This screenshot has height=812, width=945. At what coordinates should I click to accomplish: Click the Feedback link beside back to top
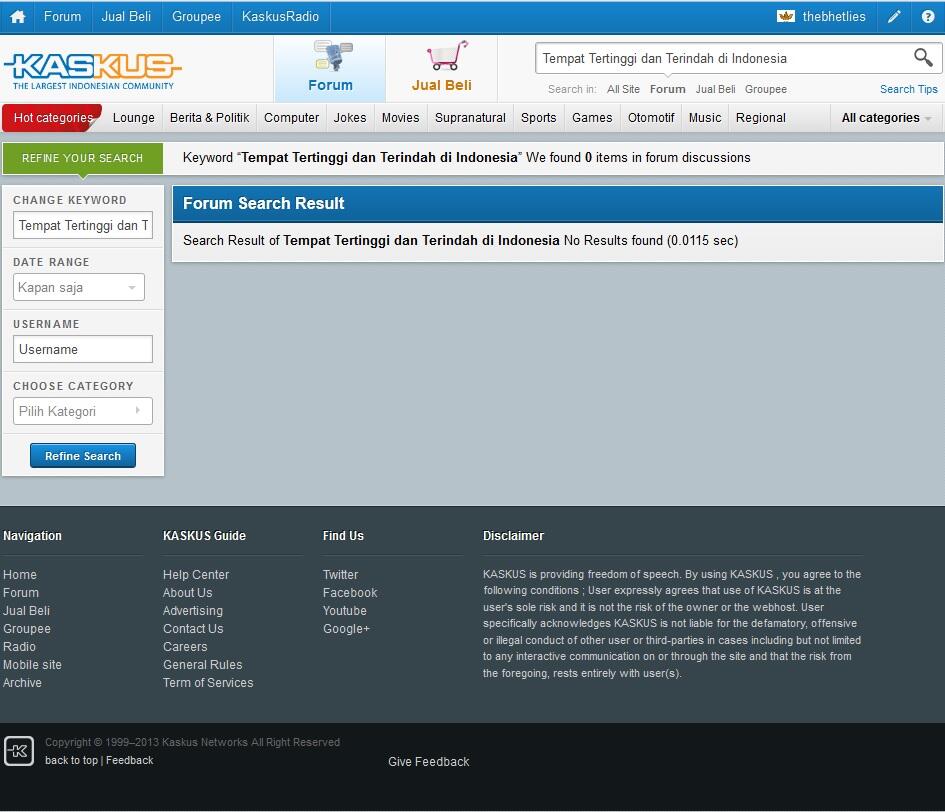point(130,760)
